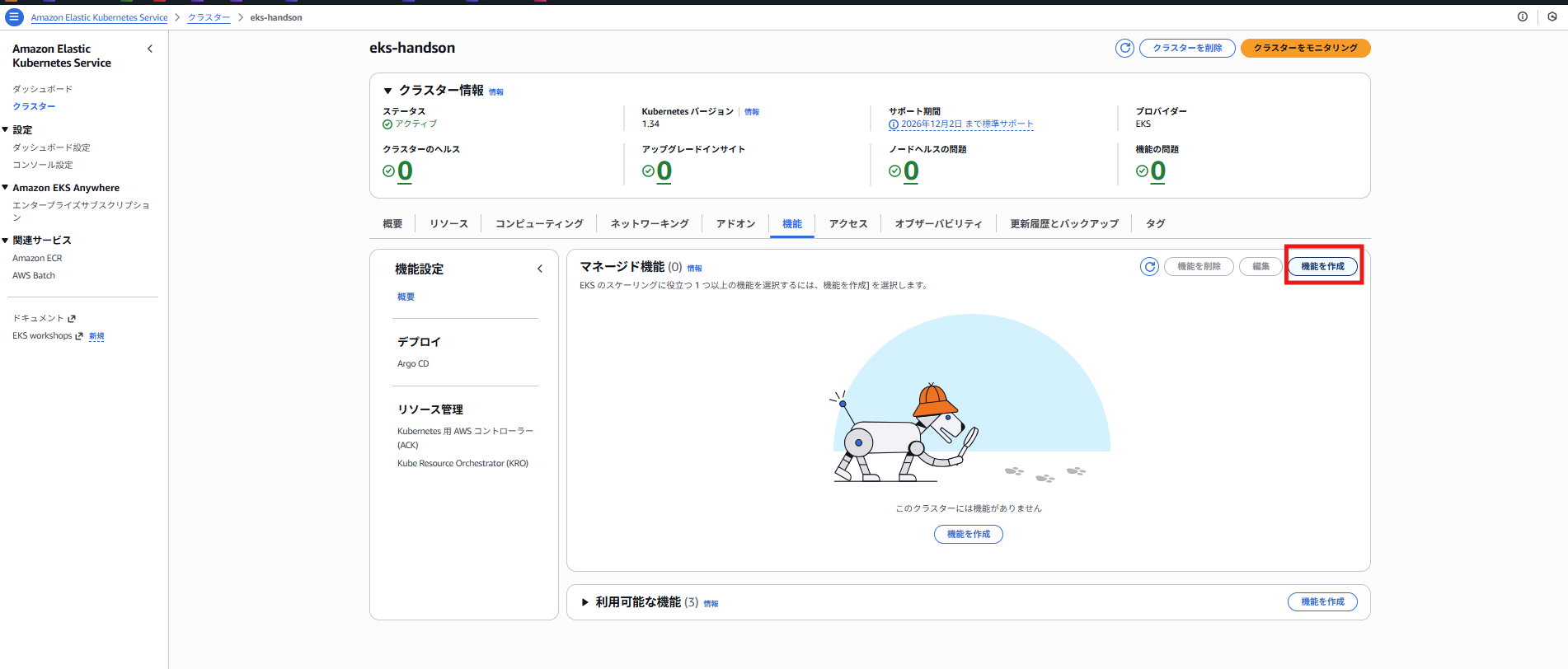This screenshot has width=1568, height=669.
Task: Open the コンピューティング tab
Action: coord(539,223)
